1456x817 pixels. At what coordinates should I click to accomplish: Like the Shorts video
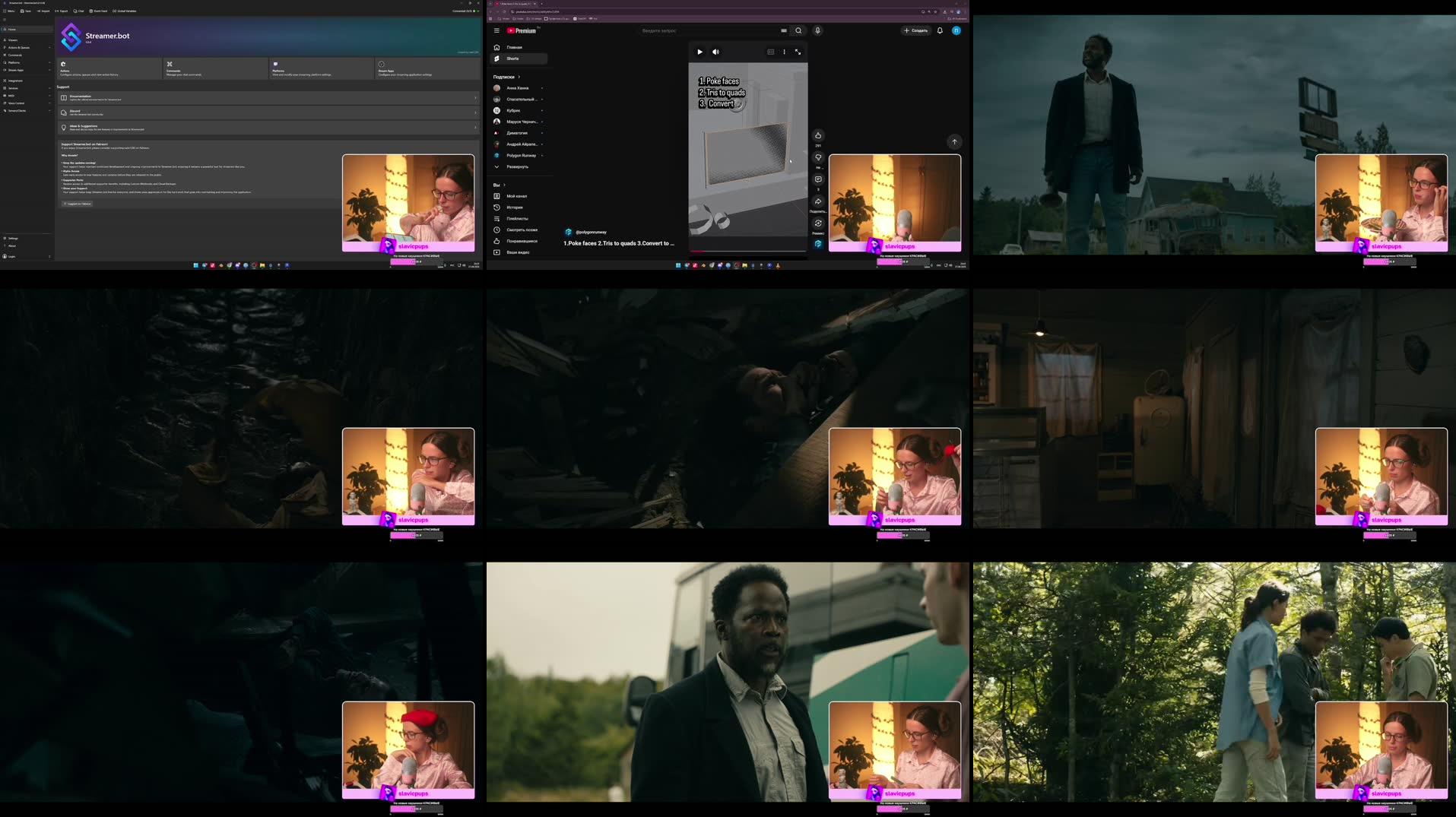818,136
